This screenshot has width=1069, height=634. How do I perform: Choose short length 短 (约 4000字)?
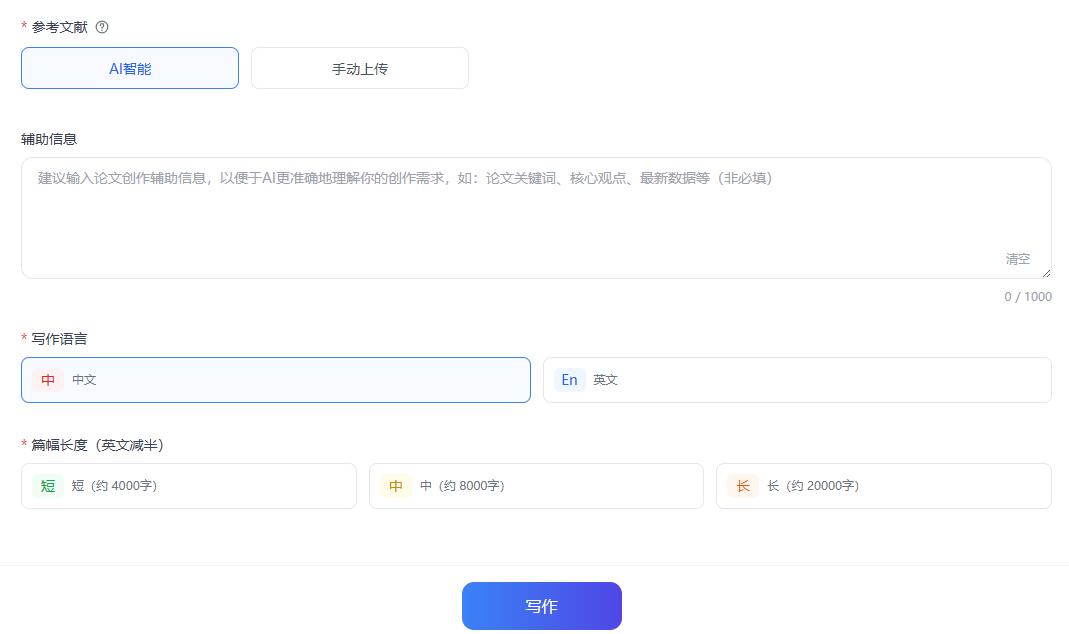coord(189,486)
